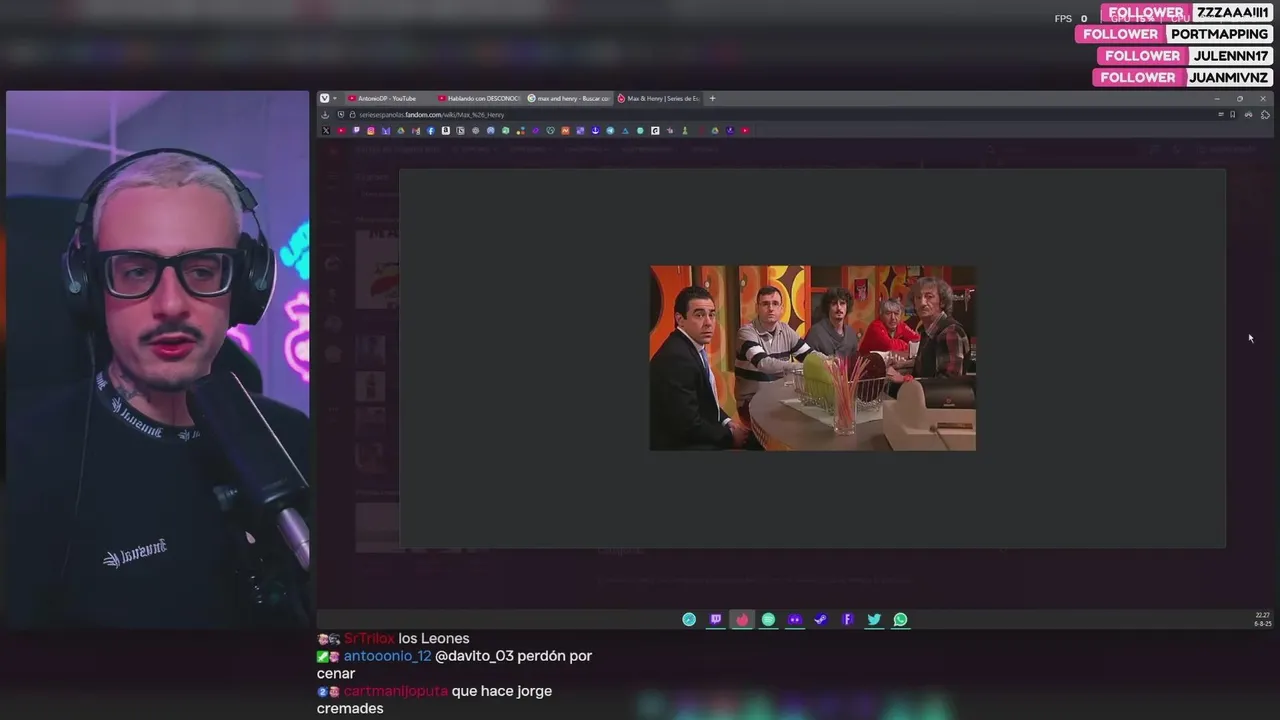The width and height of the screenshot is (1280, 720).
Task: Open Spotify from the taskbar
Action: coord(768,619)
